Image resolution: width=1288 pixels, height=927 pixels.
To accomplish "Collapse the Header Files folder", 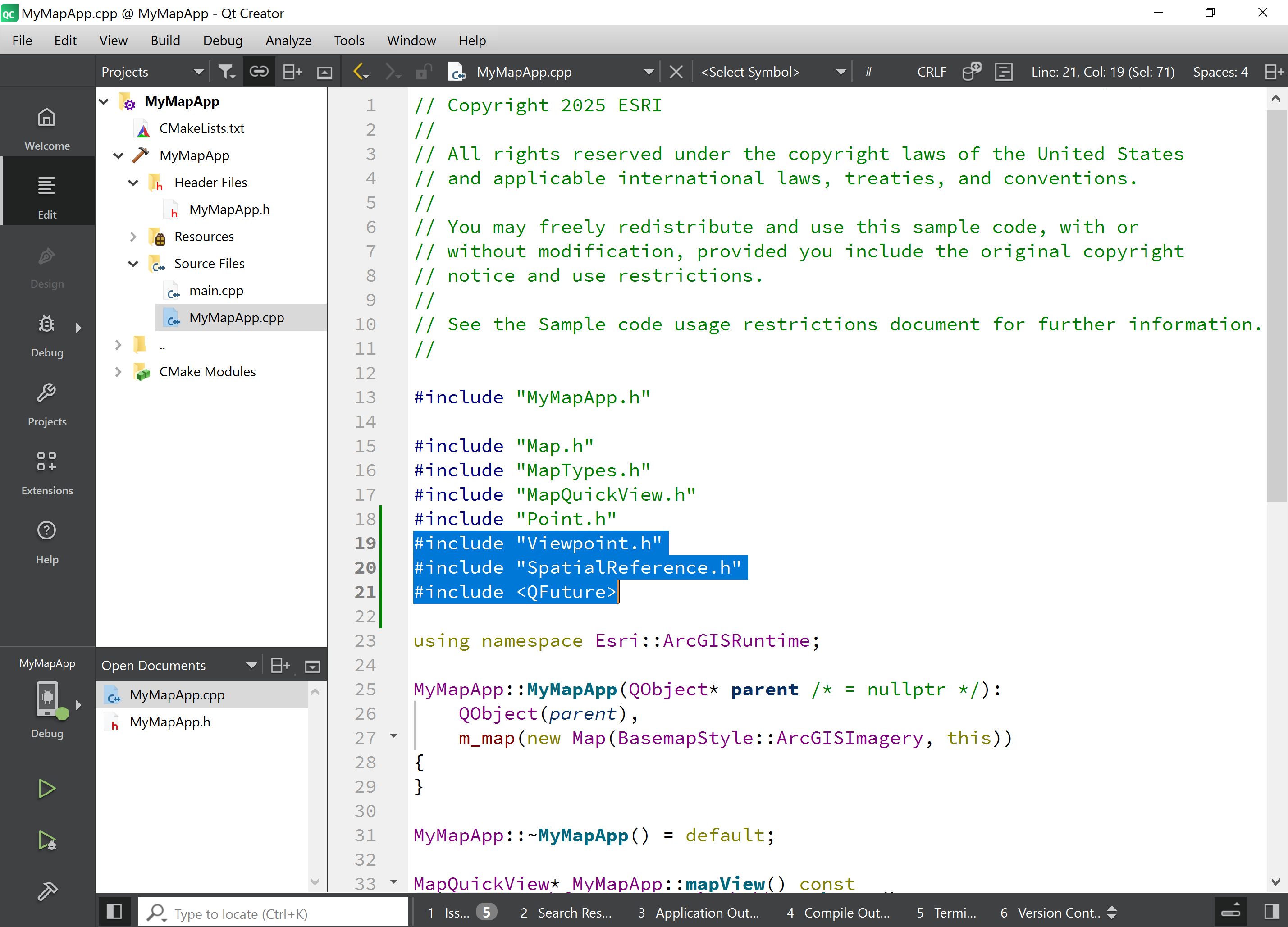I will 133,183.
